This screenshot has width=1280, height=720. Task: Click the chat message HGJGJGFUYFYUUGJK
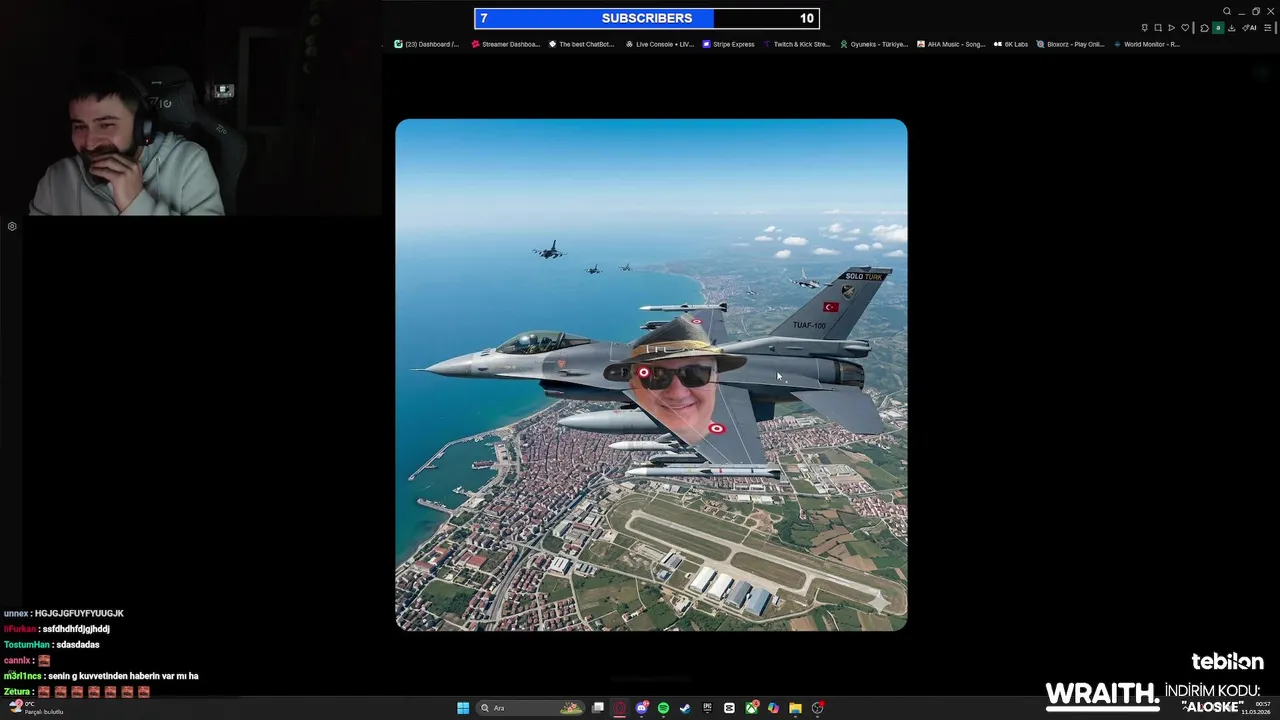tap(79, 614)
